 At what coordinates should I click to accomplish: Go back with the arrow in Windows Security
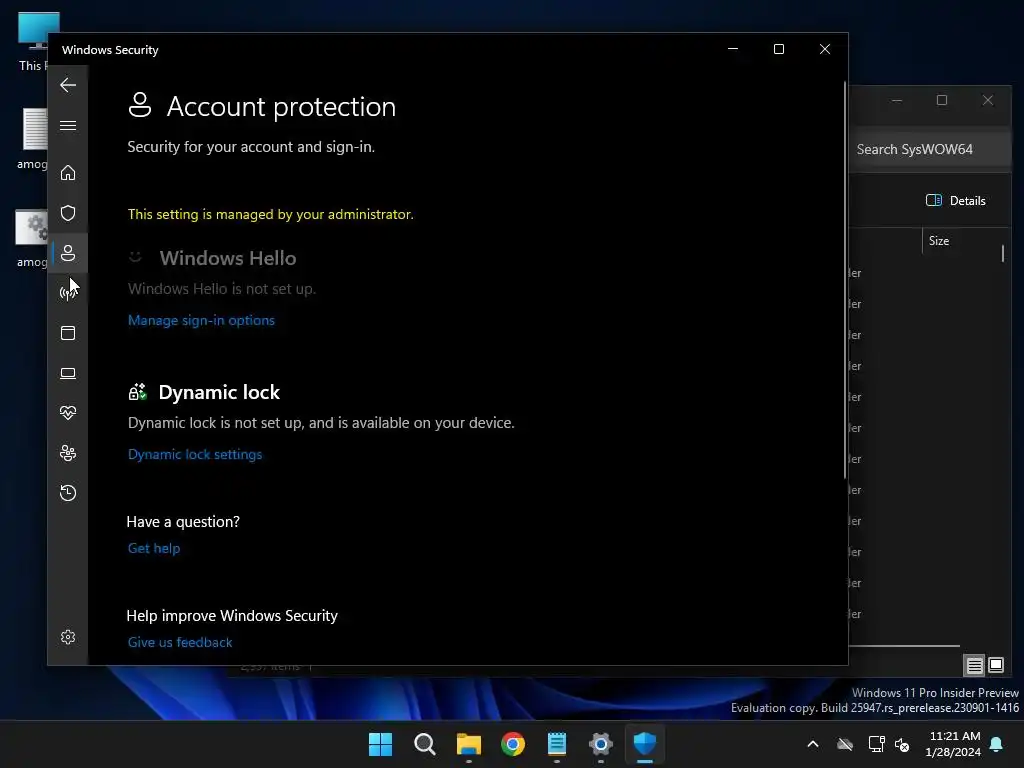[68, 85]
